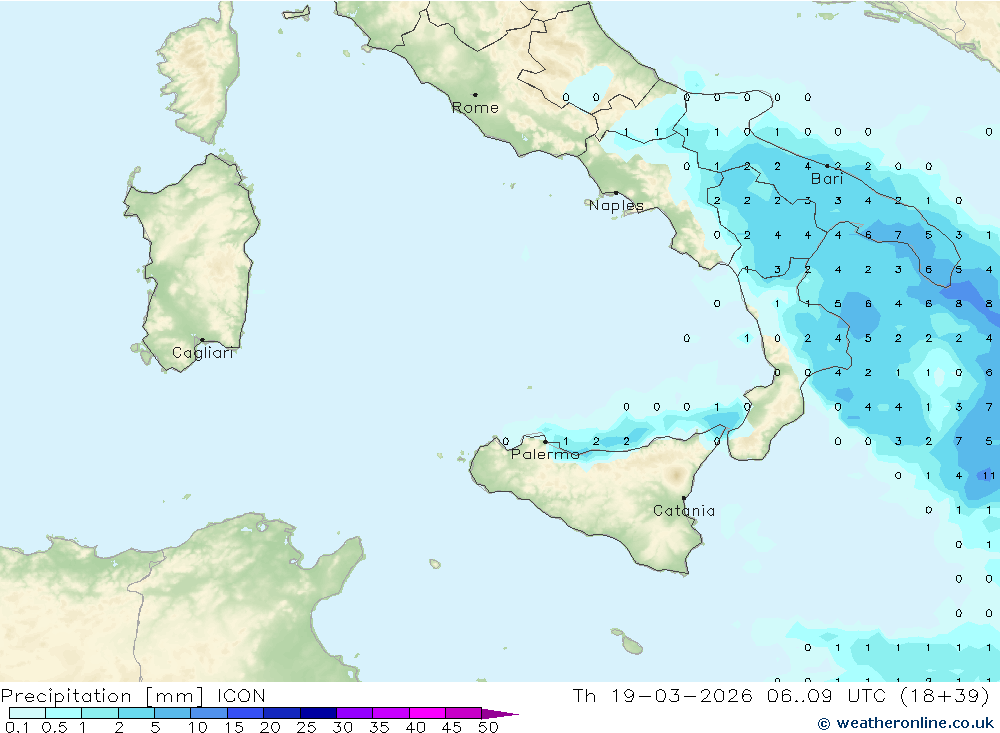Click the 11 mm precipitation value
1000x733 pixels.
(989, 475)
